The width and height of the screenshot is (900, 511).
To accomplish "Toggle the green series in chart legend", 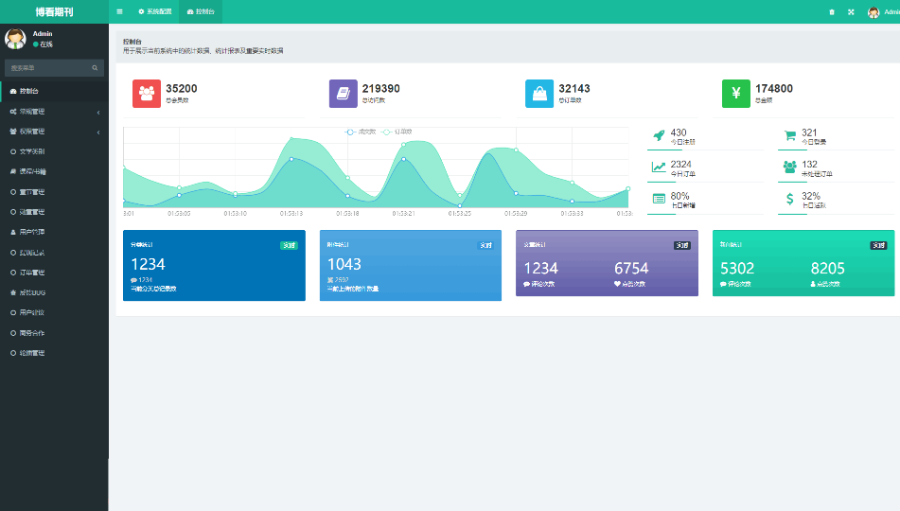I will pos(397,132).
